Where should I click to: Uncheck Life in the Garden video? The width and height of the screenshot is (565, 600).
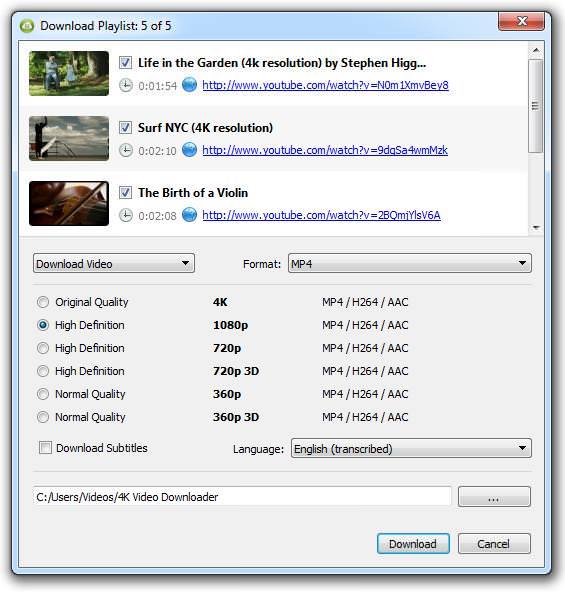[x=125, y=62]
